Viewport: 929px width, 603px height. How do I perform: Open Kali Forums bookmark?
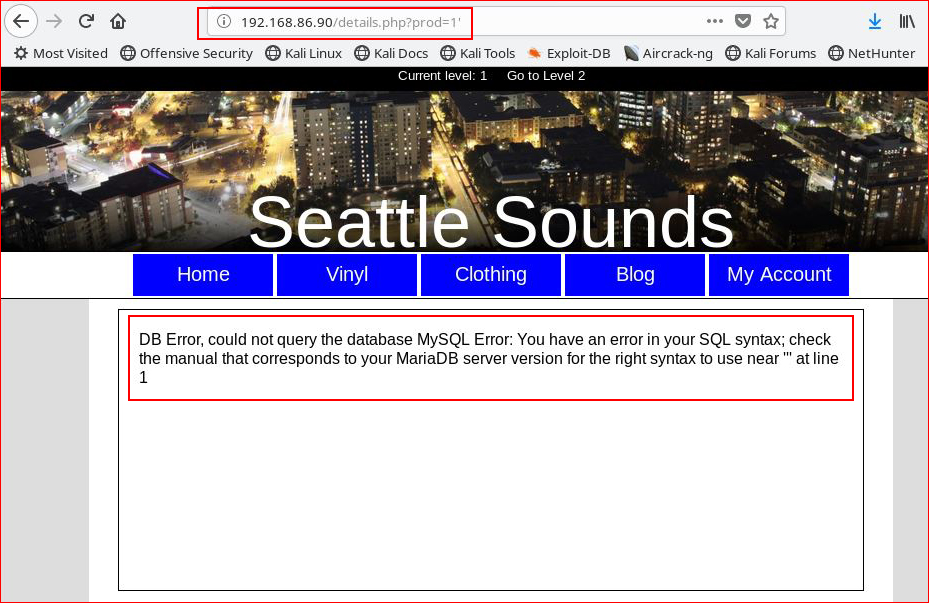tap(771, 53)
